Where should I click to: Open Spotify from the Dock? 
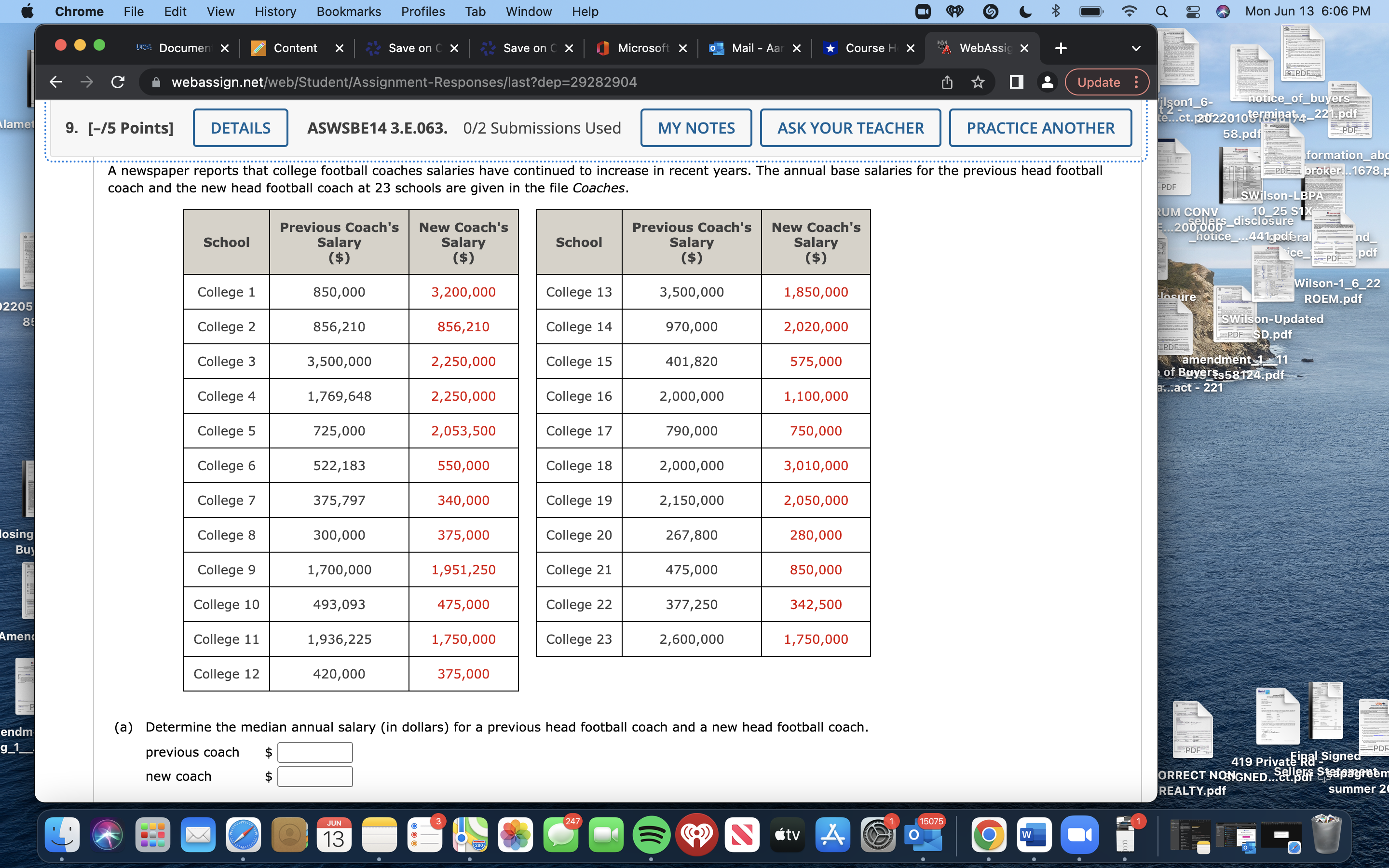click(653, 835)
